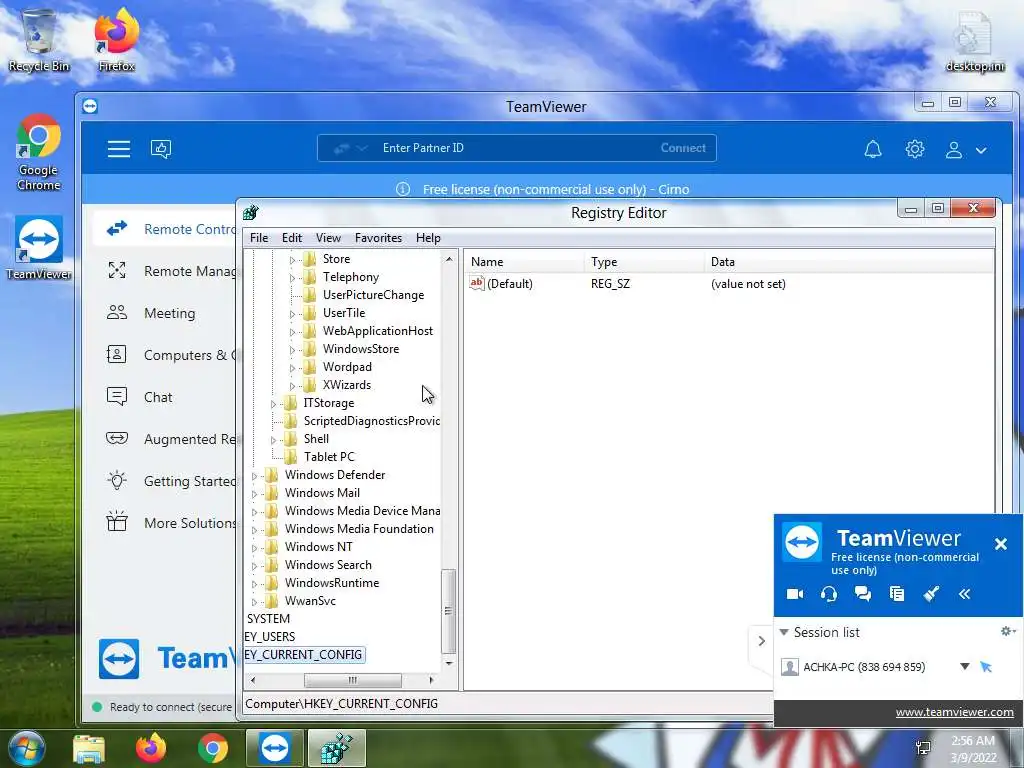This screenshot has width=1024, height=768.
Task: Open Computers & Contacts sidebar icon
Action: pyautogui.click(x=116, y=355)
